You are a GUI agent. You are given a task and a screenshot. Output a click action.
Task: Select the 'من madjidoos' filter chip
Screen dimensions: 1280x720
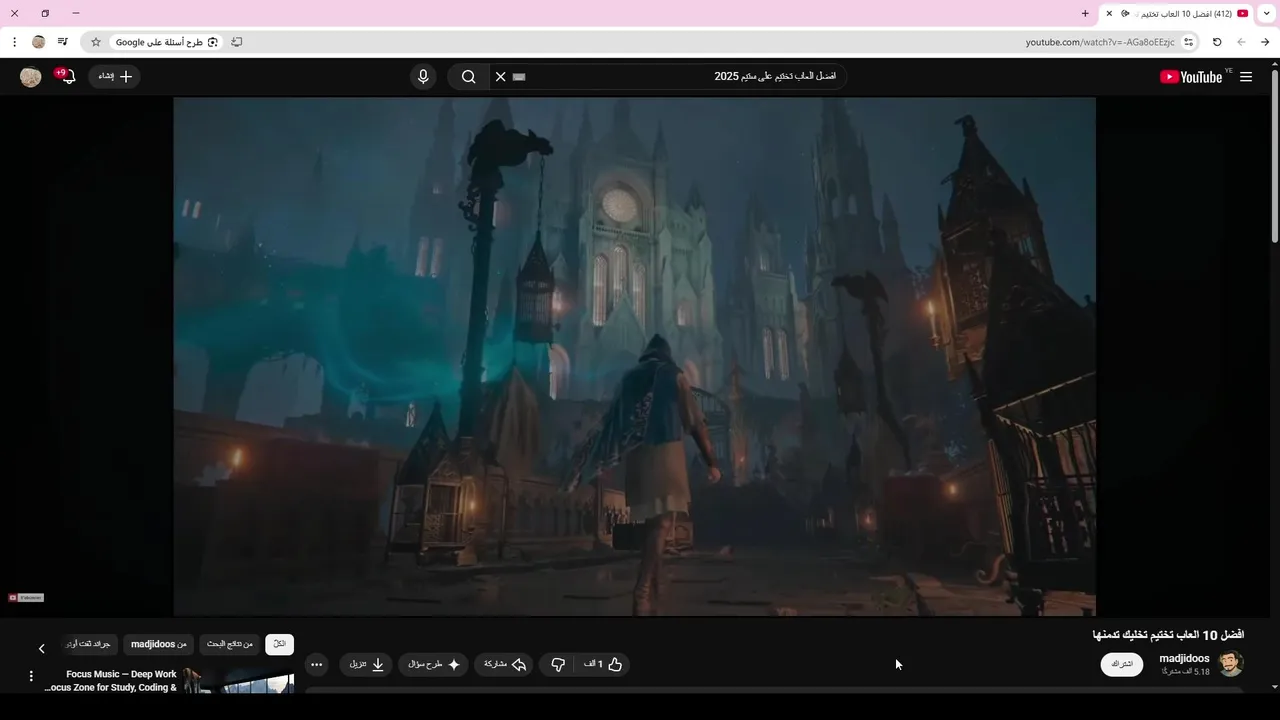[x=159, y=644]
